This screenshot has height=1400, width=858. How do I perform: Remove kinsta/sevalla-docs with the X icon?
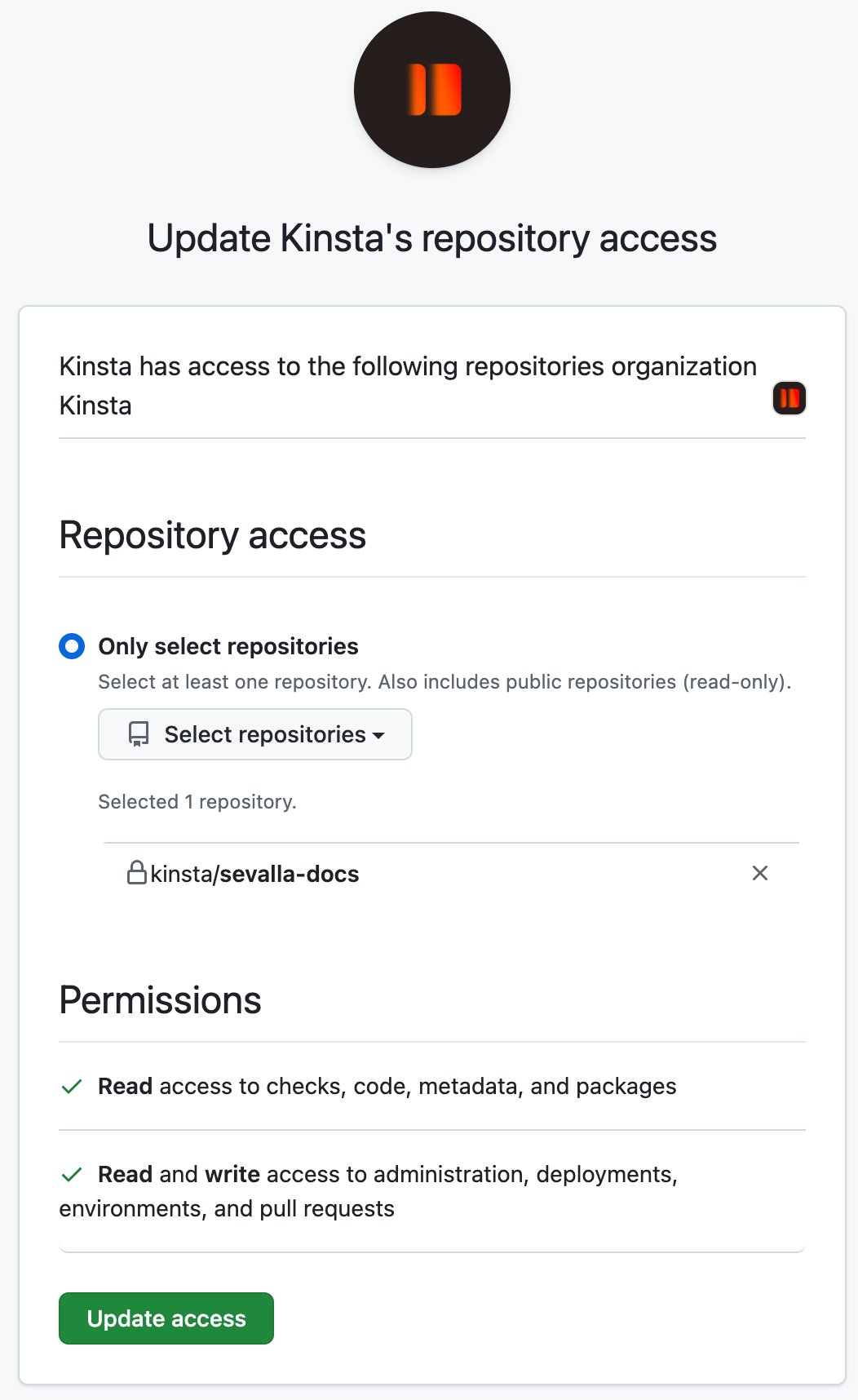tap(759, 873)
